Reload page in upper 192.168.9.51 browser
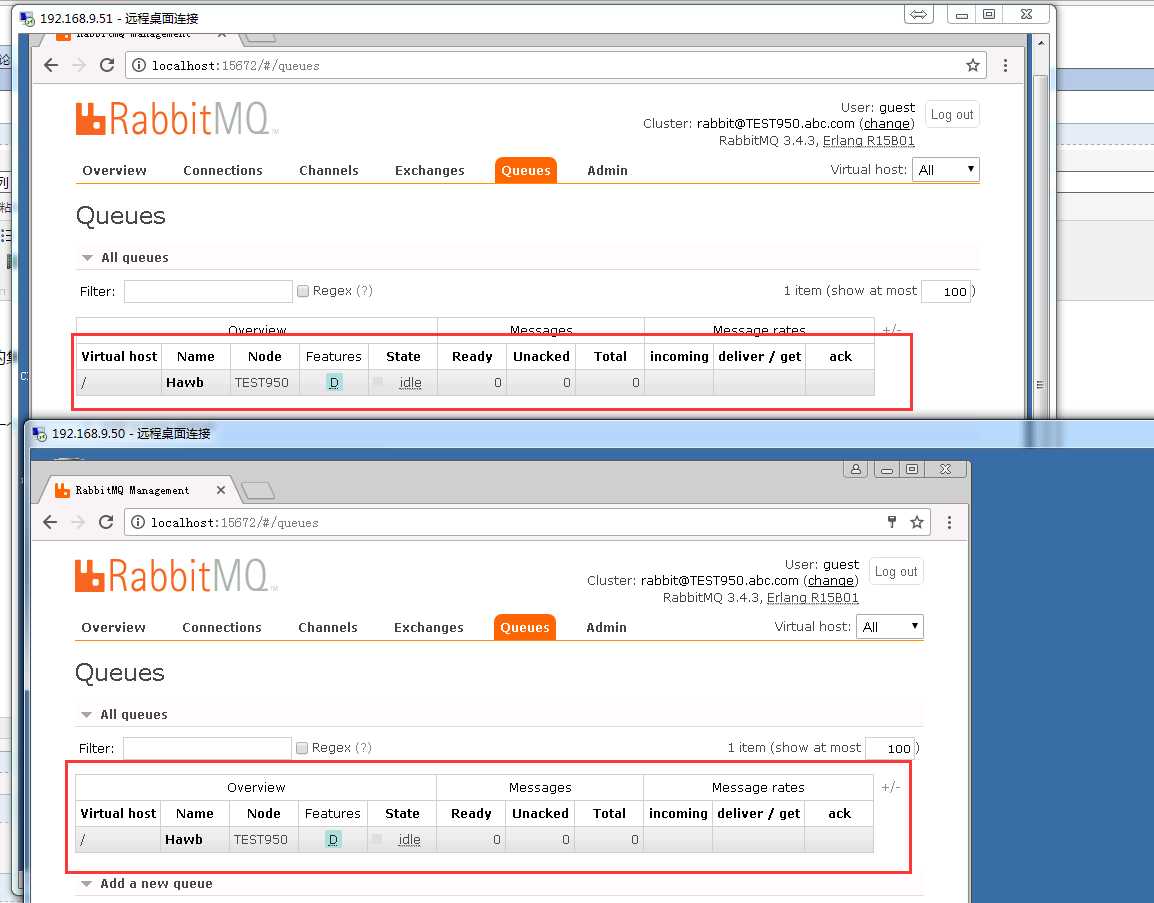Image resolution: width=1154 pixels, height=903 pixels. pyautogui.click(x=107, y=65)
